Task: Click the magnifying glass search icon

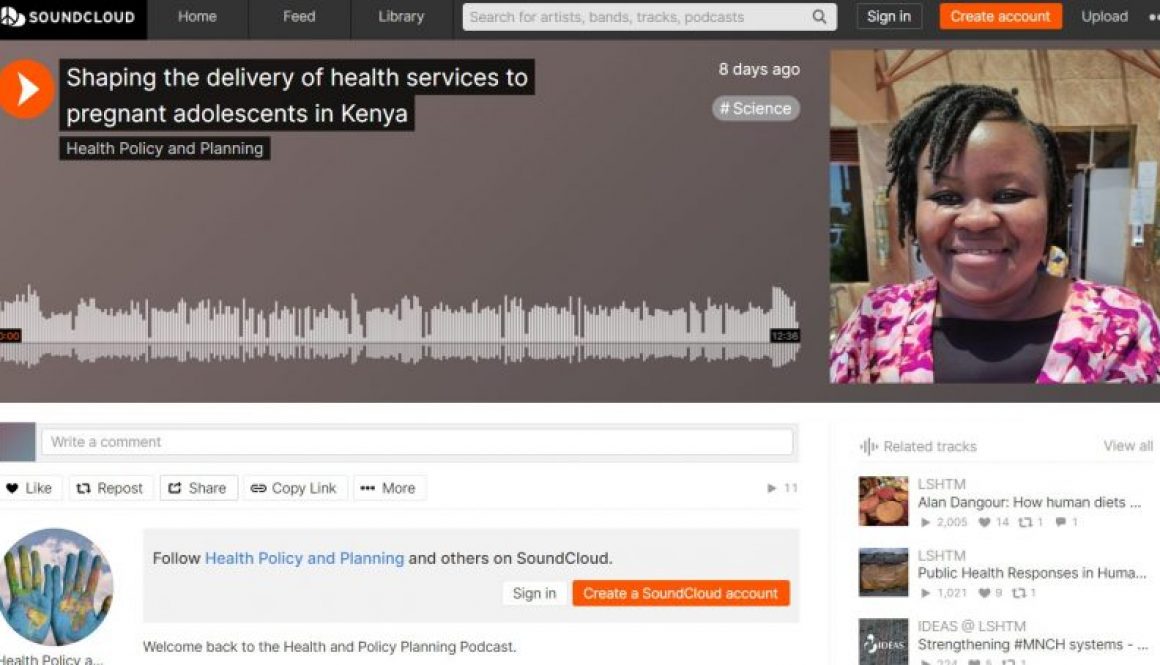Action: tap(819, 17)
